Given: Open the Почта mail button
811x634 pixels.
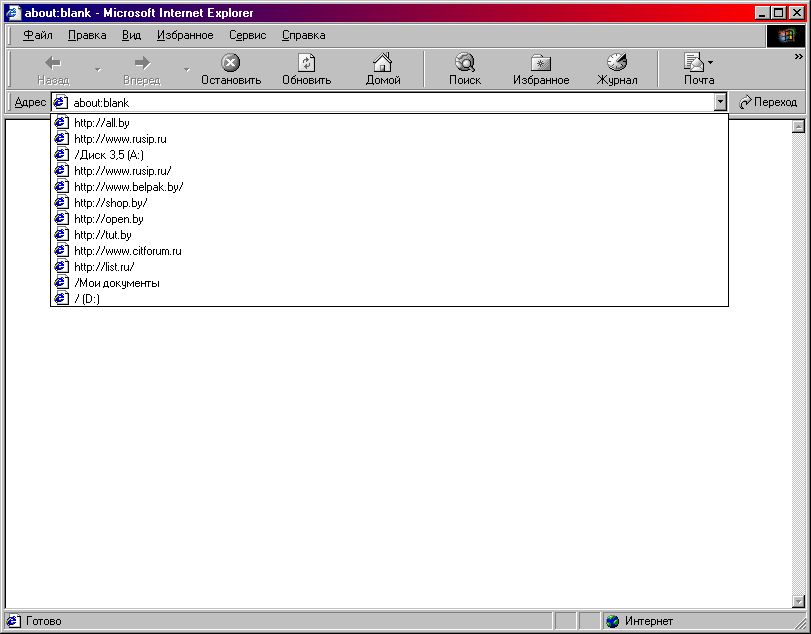Looking at the screenshot, I should (x=699, y=69).
